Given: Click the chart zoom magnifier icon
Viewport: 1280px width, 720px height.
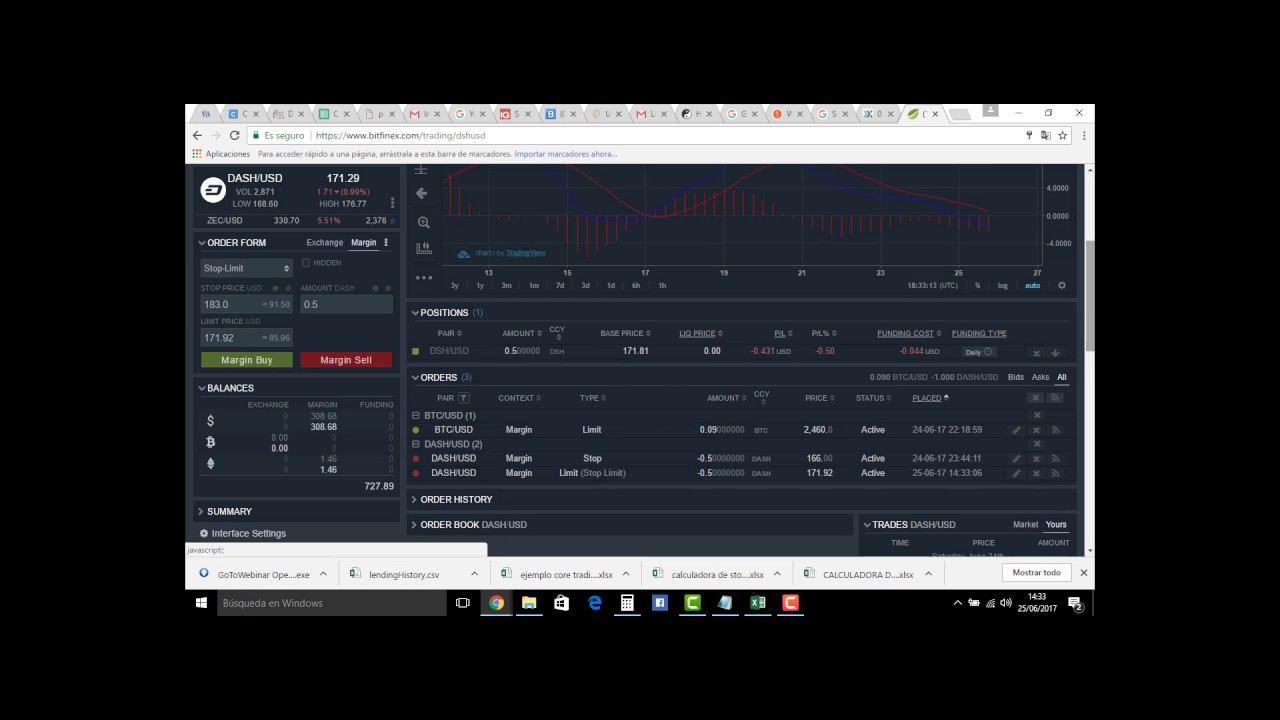Looking at the screenshot, I should coord(423,222).
